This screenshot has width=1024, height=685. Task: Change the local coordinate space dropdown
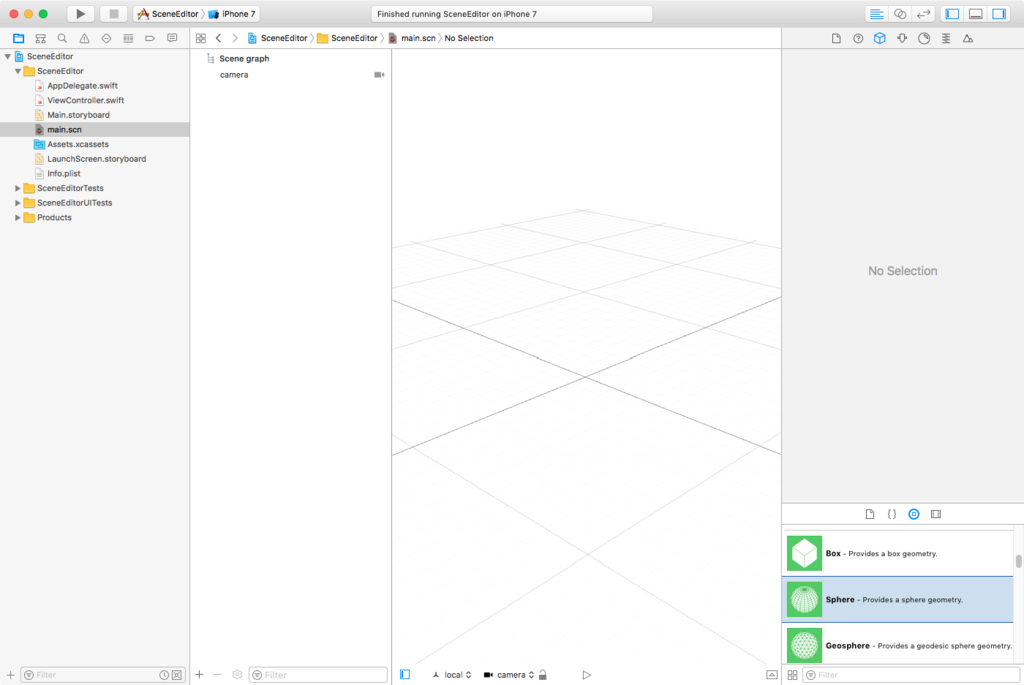(x=452, y=675)
